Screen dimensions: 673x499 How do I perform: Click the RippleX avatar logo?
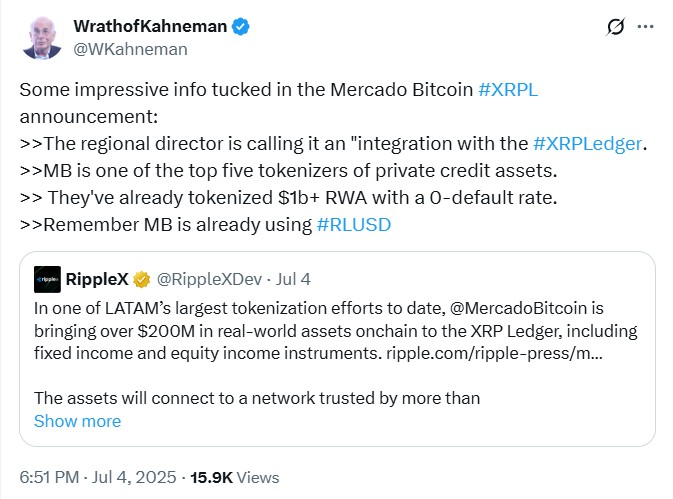[47, 279]
